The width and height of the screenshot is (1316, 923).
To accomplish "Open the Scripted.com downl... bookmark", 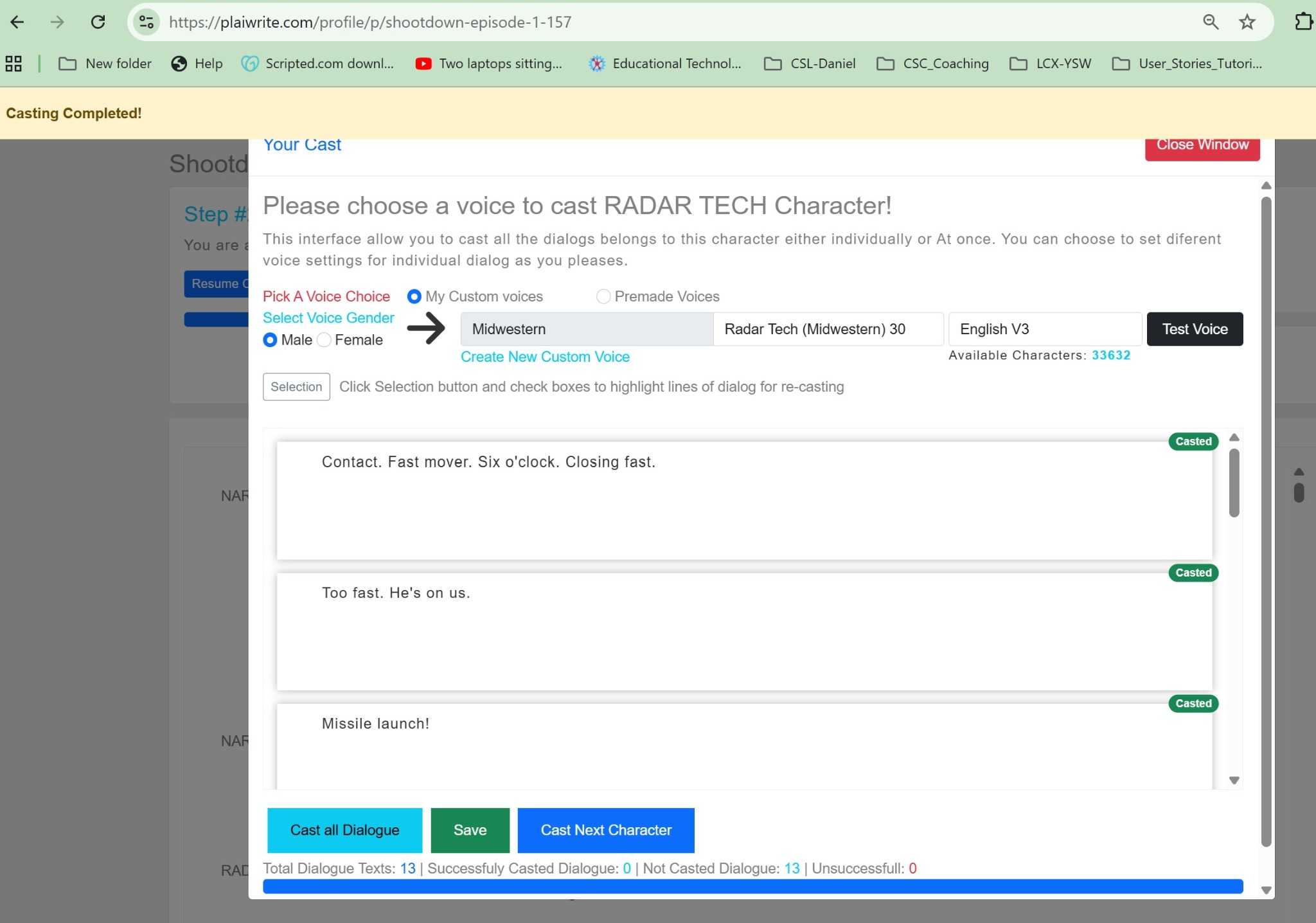I will [317, 64].
